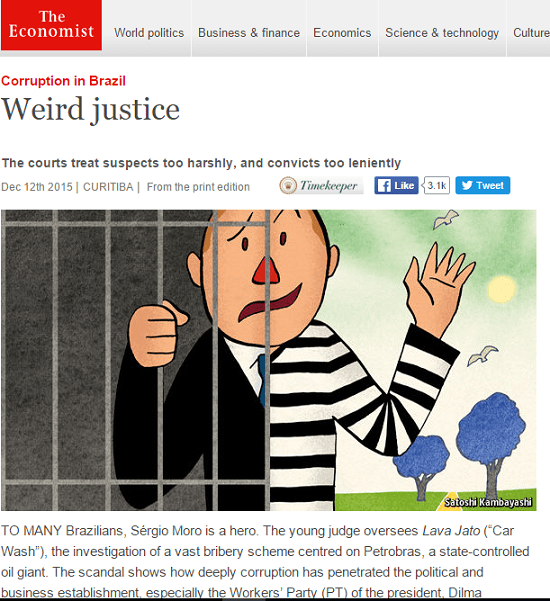Viewport: 550px width, 601px height.
Task: Like the article on Facebook
Action: pyautogui.click(x=396, y=186)
